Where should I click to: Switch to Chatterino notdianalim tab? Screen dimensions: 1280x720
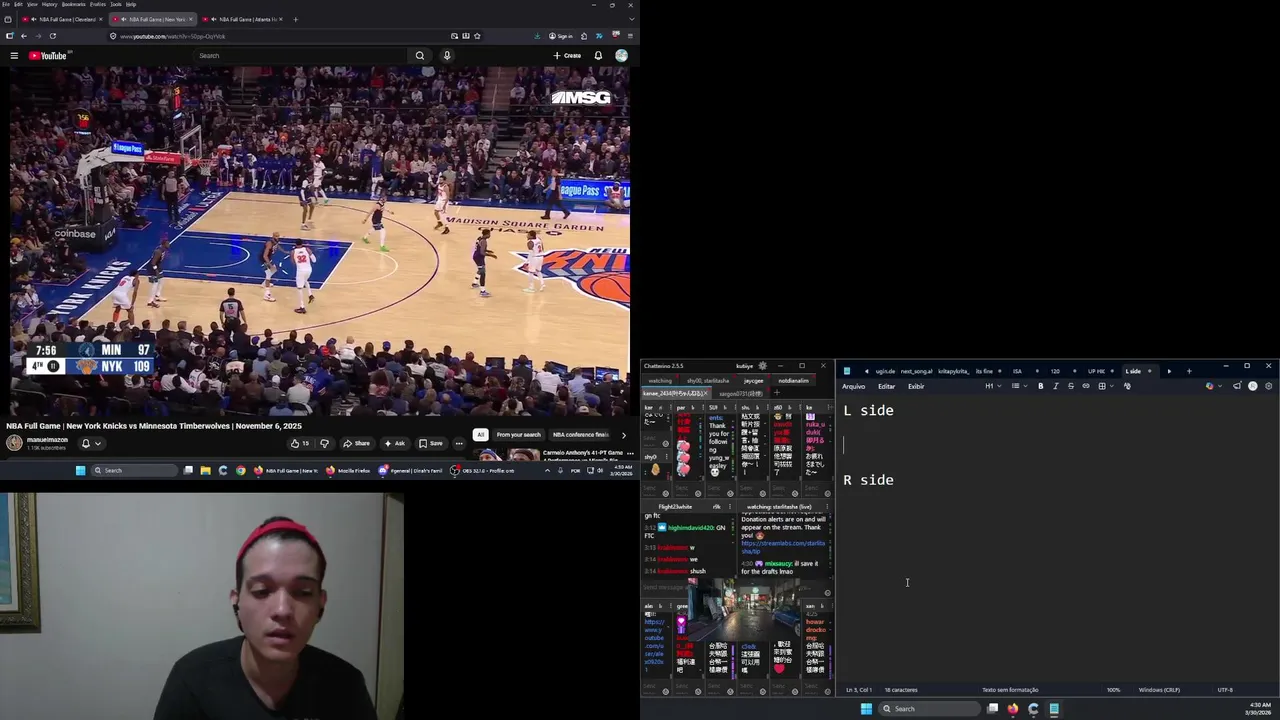[x=794, y=381]
